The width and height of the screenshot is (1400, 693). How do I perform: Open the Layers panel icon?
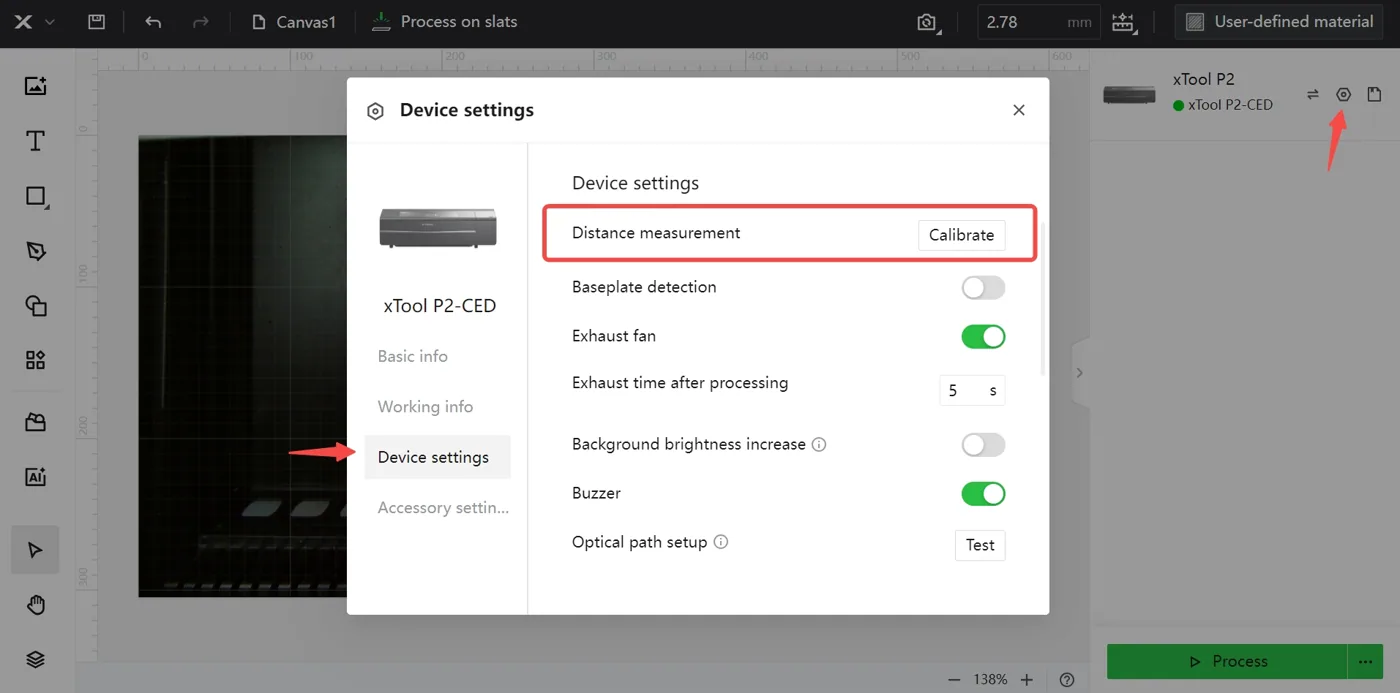tap(35, 659)
